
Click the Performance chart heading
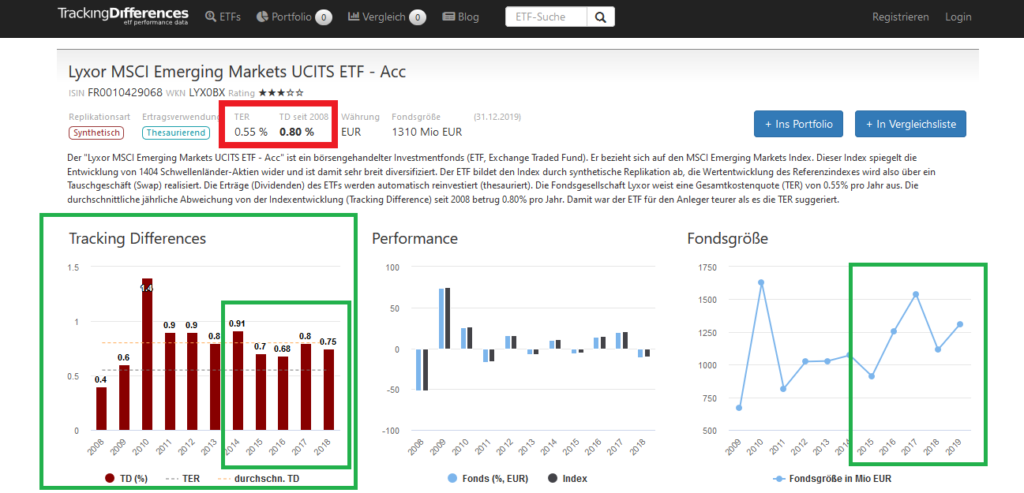tap(415, 239)
